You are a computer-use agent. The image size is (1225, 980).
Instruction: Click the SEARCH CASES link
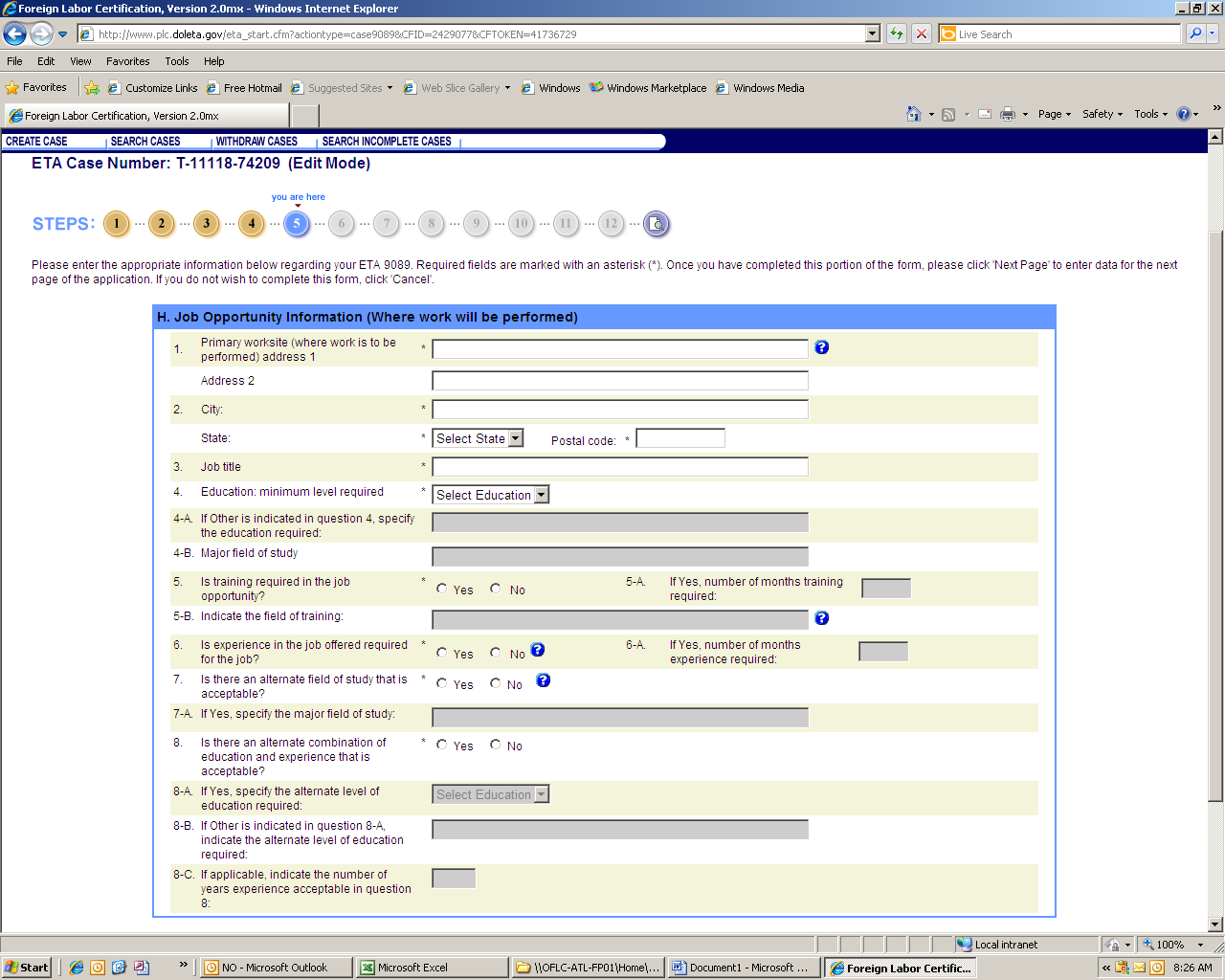tap(145, 142)
